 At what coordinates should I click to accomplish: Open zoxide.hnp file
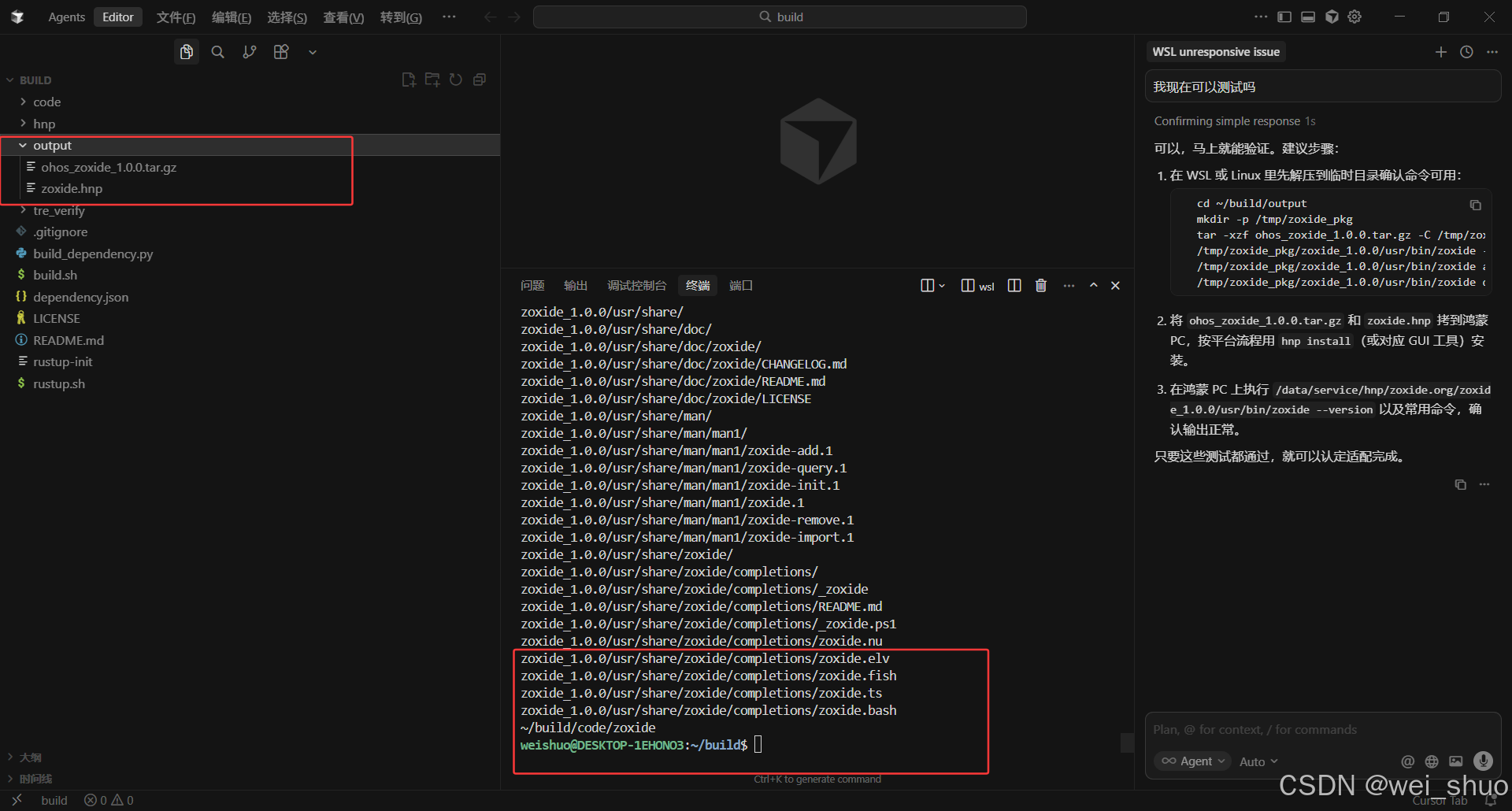click(x=72, y=189)
